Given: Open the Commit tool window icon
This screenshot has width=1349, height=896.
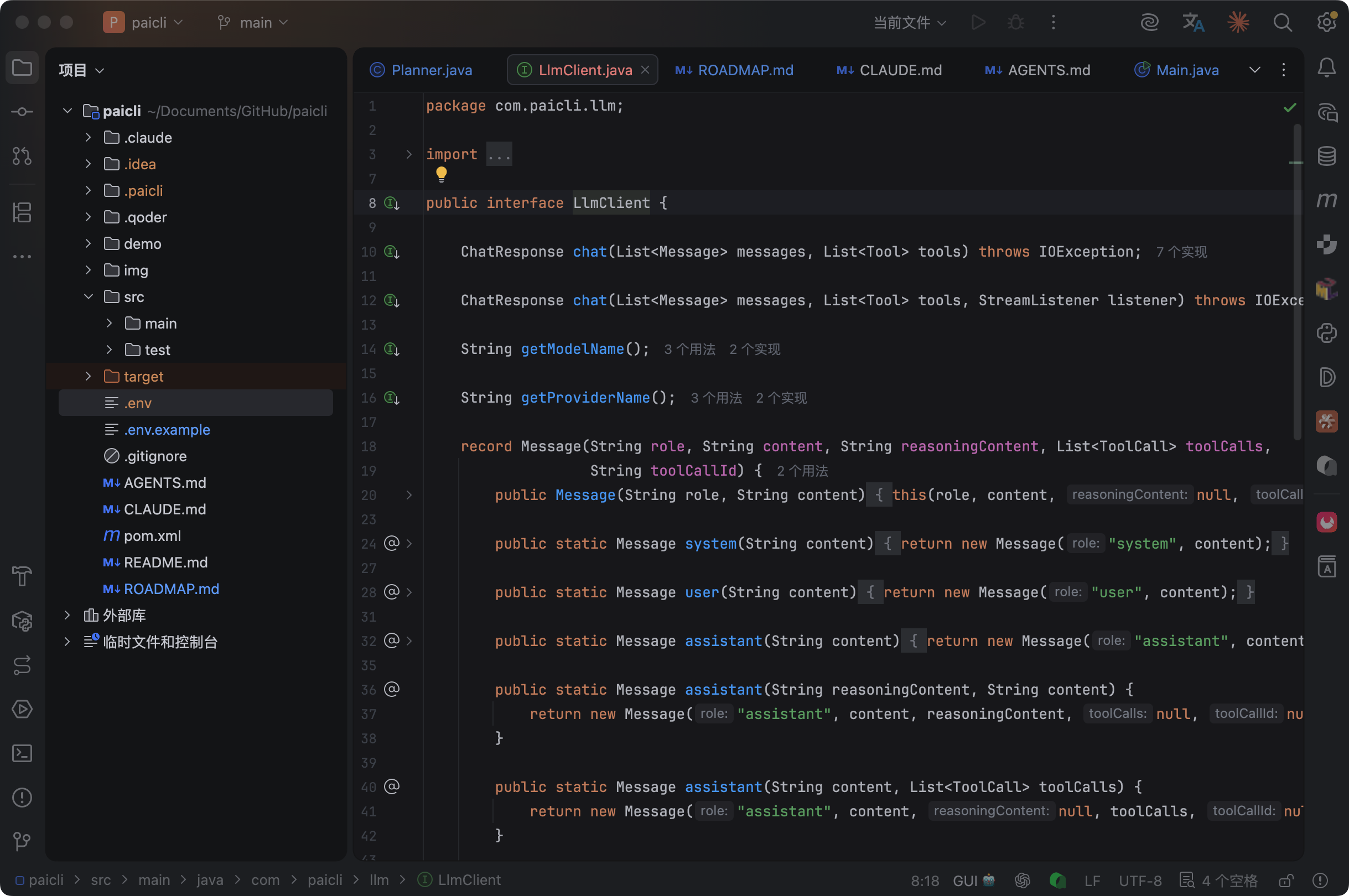Looking at the screenshot, I should click(x=22, y=112).
